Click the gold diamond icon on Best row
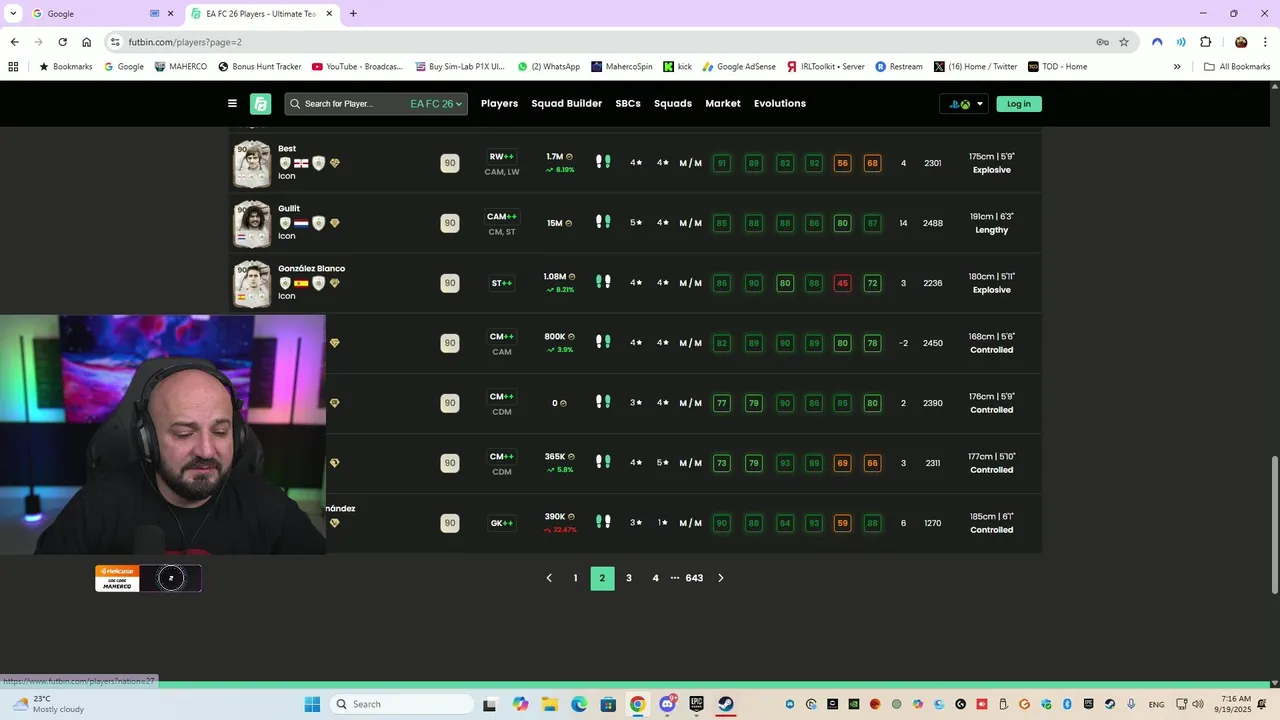Viewport: 1280px width, 720px height. point(334,163)
